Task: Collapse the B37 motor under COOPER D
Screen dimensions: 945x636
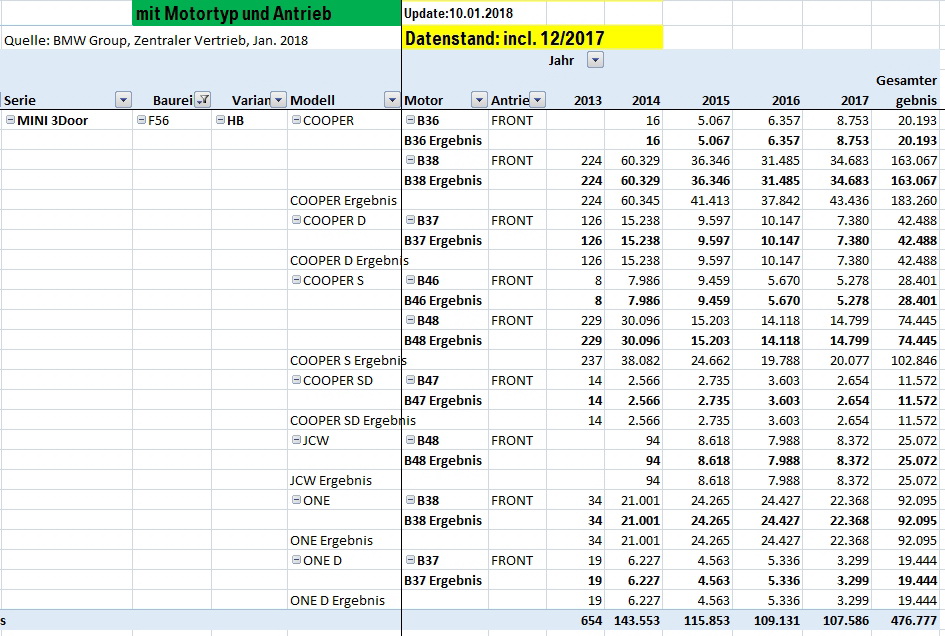Action: click(410, 220)
